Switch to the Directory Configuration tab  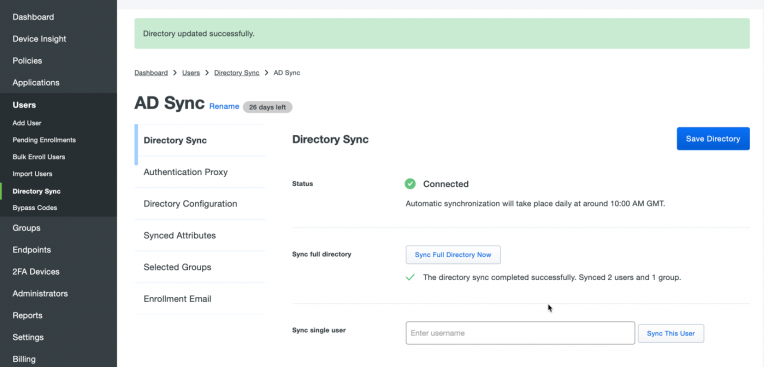coord(200,204)
